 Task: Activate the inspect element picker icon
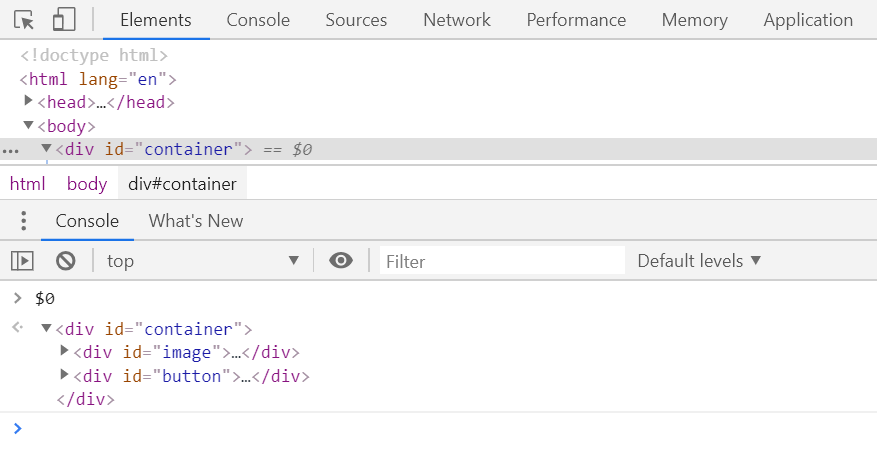click(25, 20)
